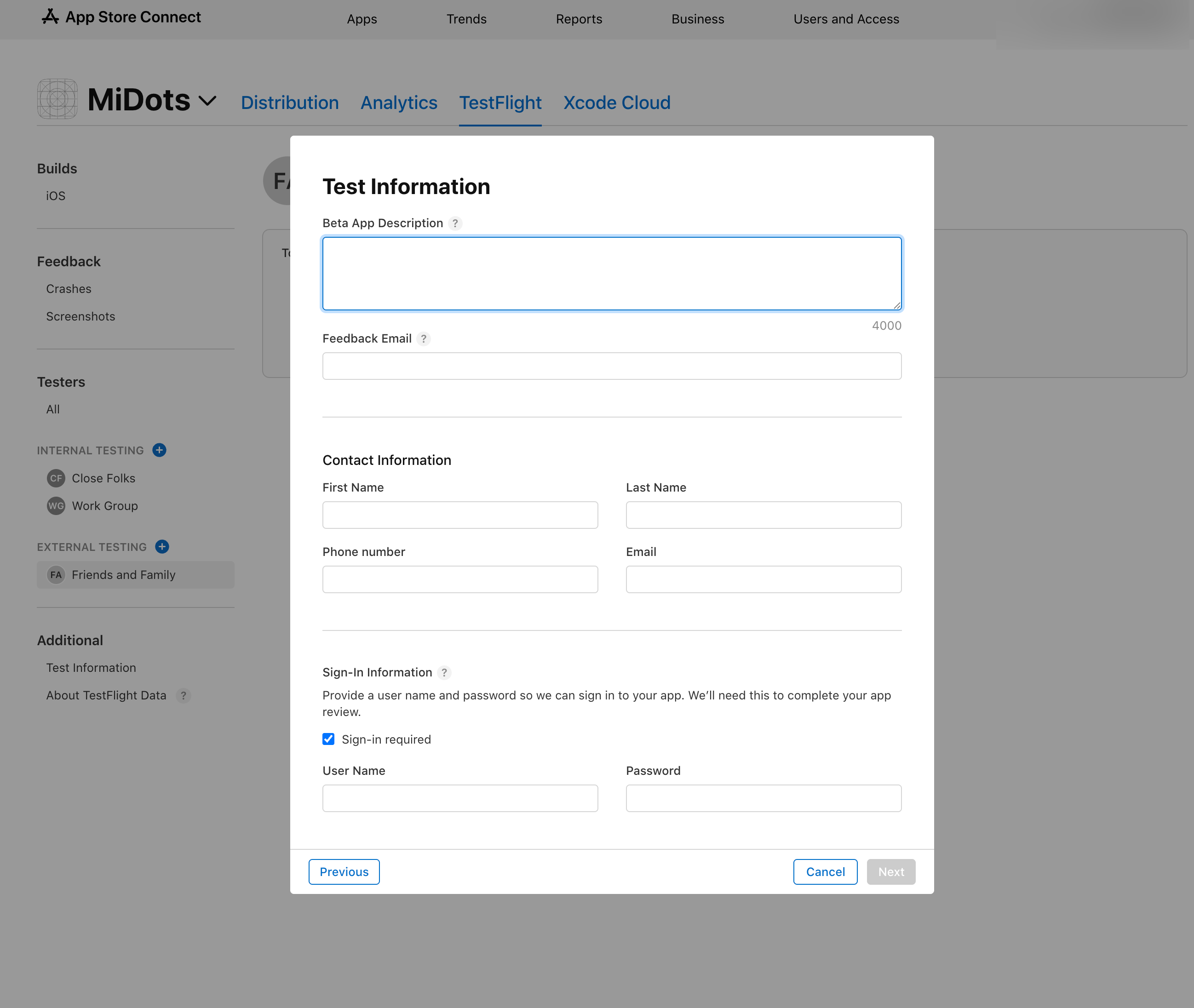Click the Beta App Description resize handle
The image size is (1194, 1008).
point(897,306)
